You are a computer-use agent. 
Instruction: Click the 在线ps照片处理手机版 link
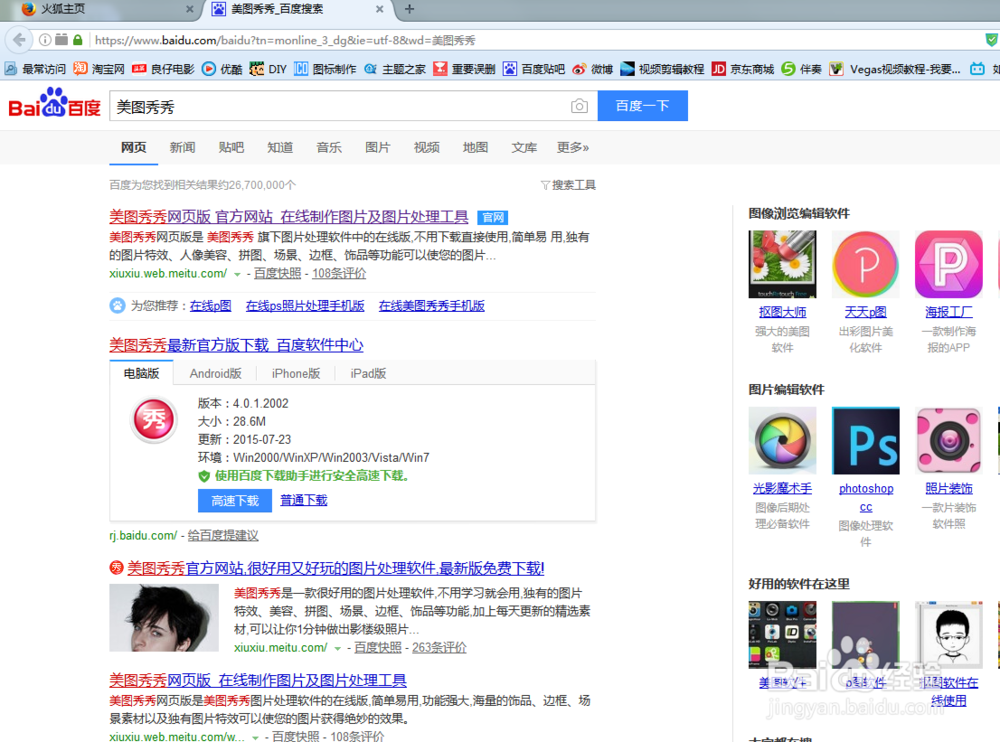pyautogui.click(x=305, y=306)
